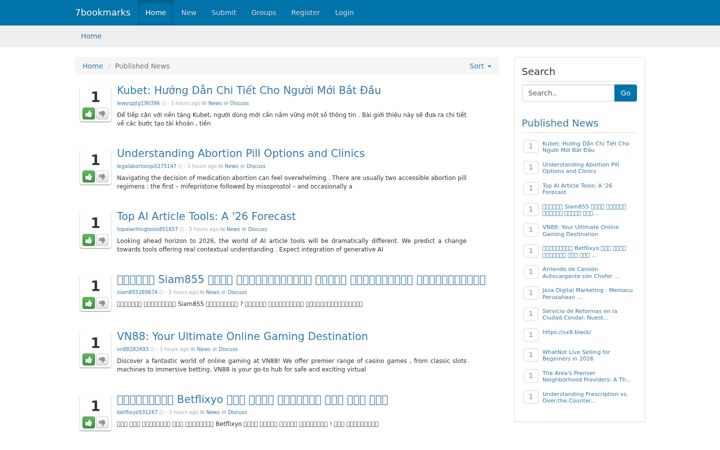Open author siam855289674 profile
The height and width of the screenshot is (450, 720).
(x=137, y=292)
